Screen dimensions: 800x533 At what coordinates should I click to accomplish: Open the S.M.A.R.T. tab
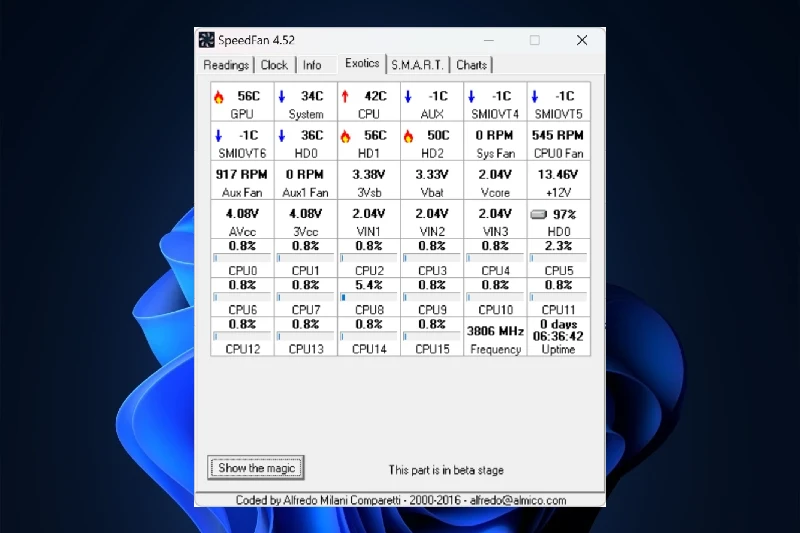(x=417, y=65)
